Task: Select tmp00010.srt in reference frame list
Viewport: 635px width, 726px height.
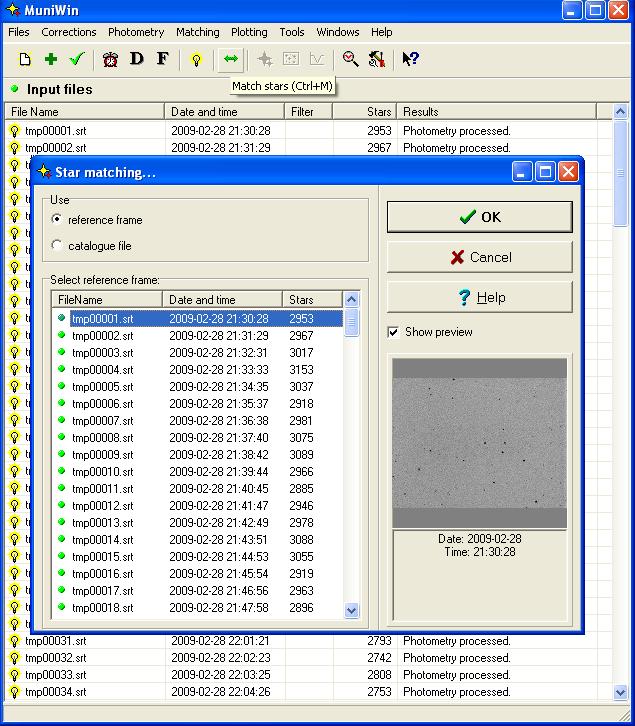Action: pyautogui.click(x=102, y=472)
